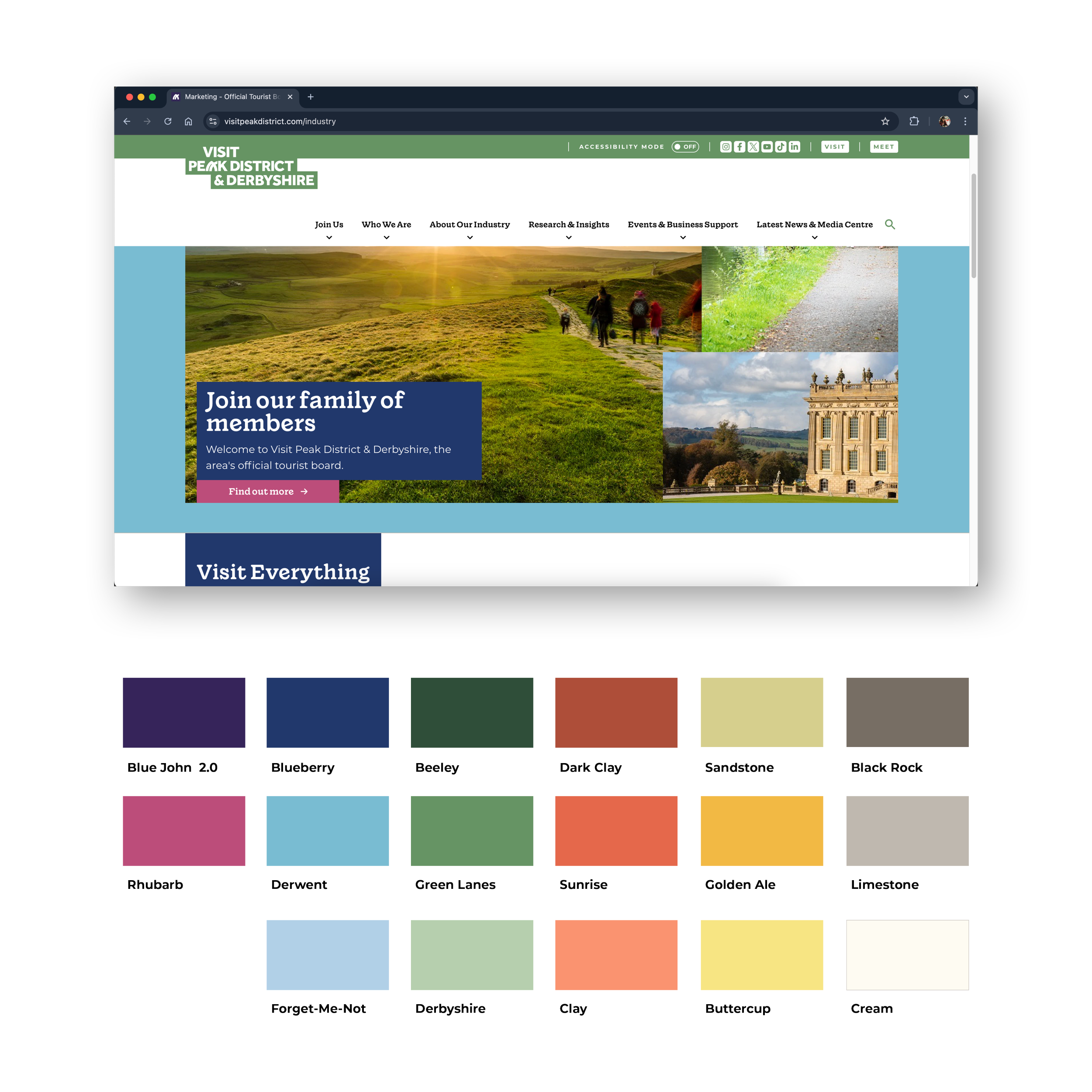The width and height of the screenshot is (1092, 1092).
Task: Click the site search magnifier icon
Action: click(x=890, y=225)
